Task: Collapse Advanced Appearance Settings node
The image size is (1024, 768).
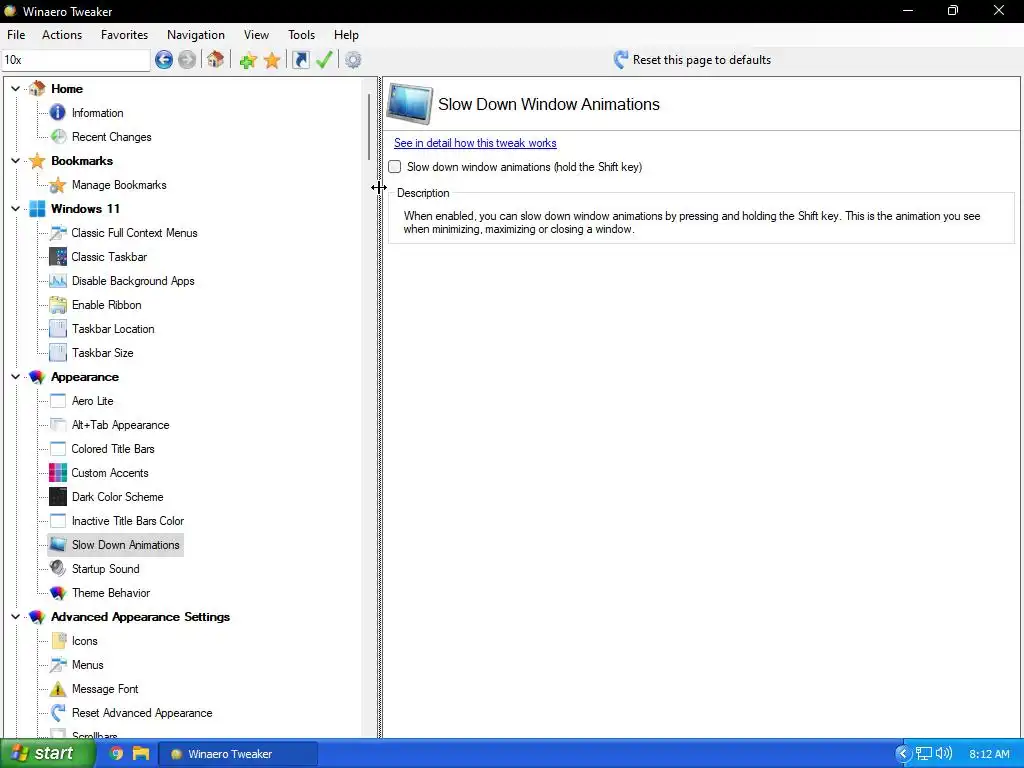Action: click(16, 616)
